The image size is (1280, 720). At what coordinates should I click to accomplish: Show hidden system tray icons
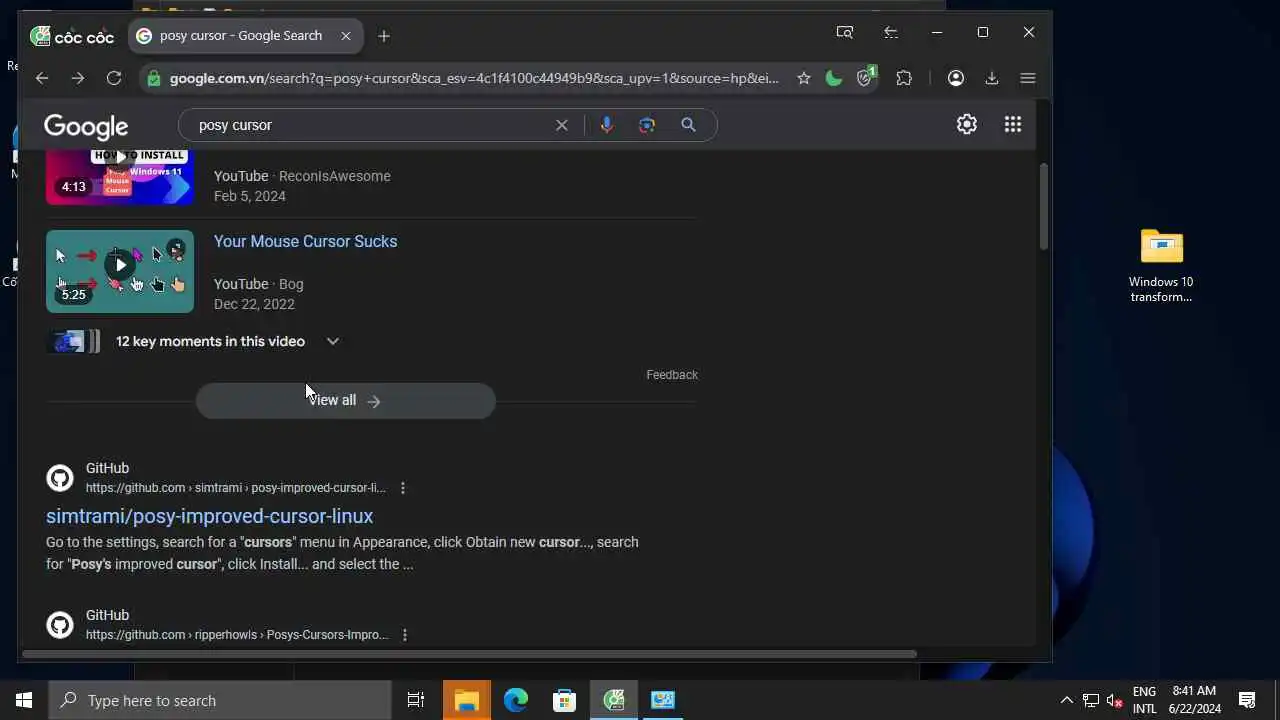click(1066, 700)
